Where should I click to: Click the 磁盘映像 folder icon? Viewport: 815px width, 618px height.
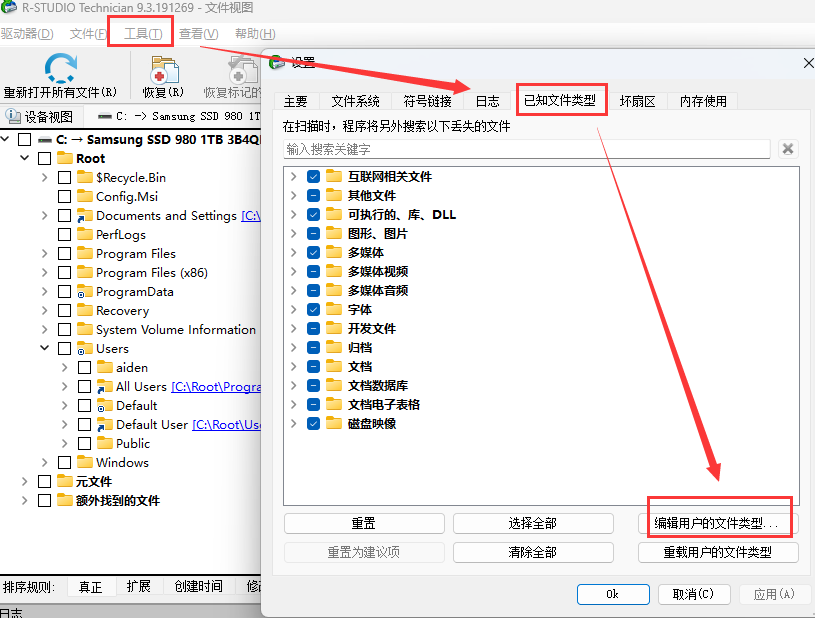click(334, 424)
